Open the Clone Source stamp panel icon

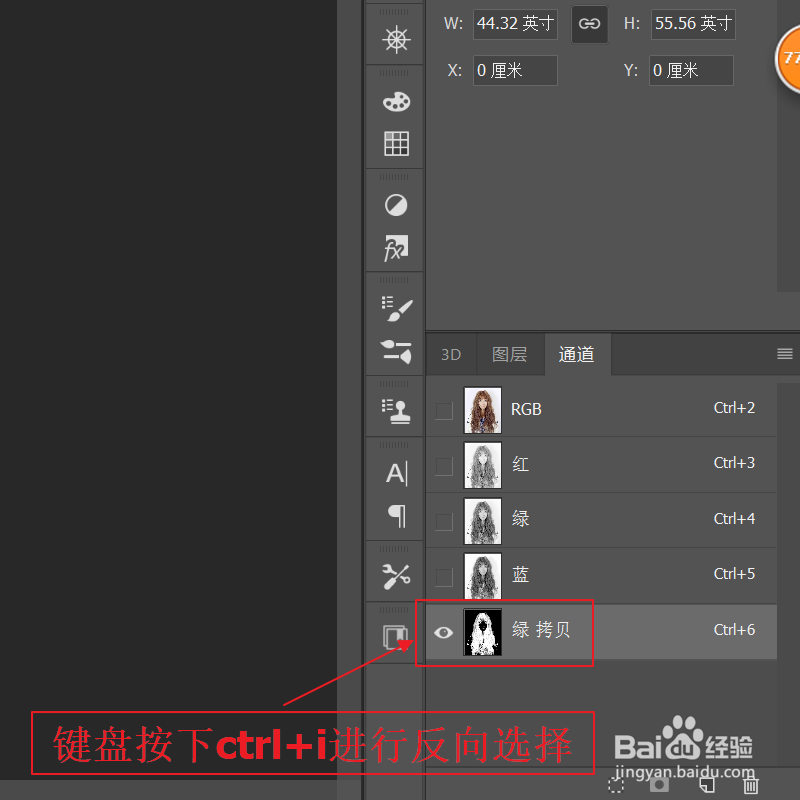click(396, 411)
